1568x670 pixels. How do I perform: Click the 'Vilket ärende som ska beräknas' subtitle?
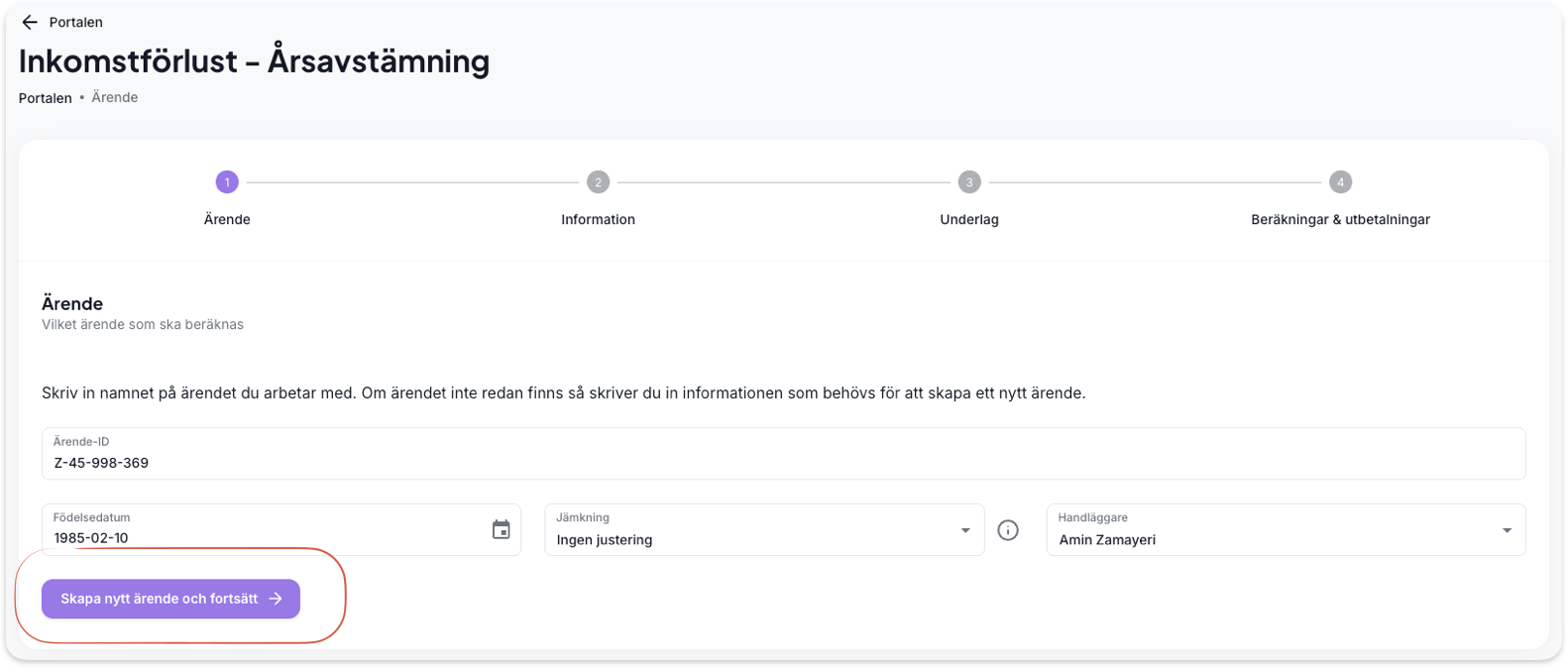click(143, 324)
